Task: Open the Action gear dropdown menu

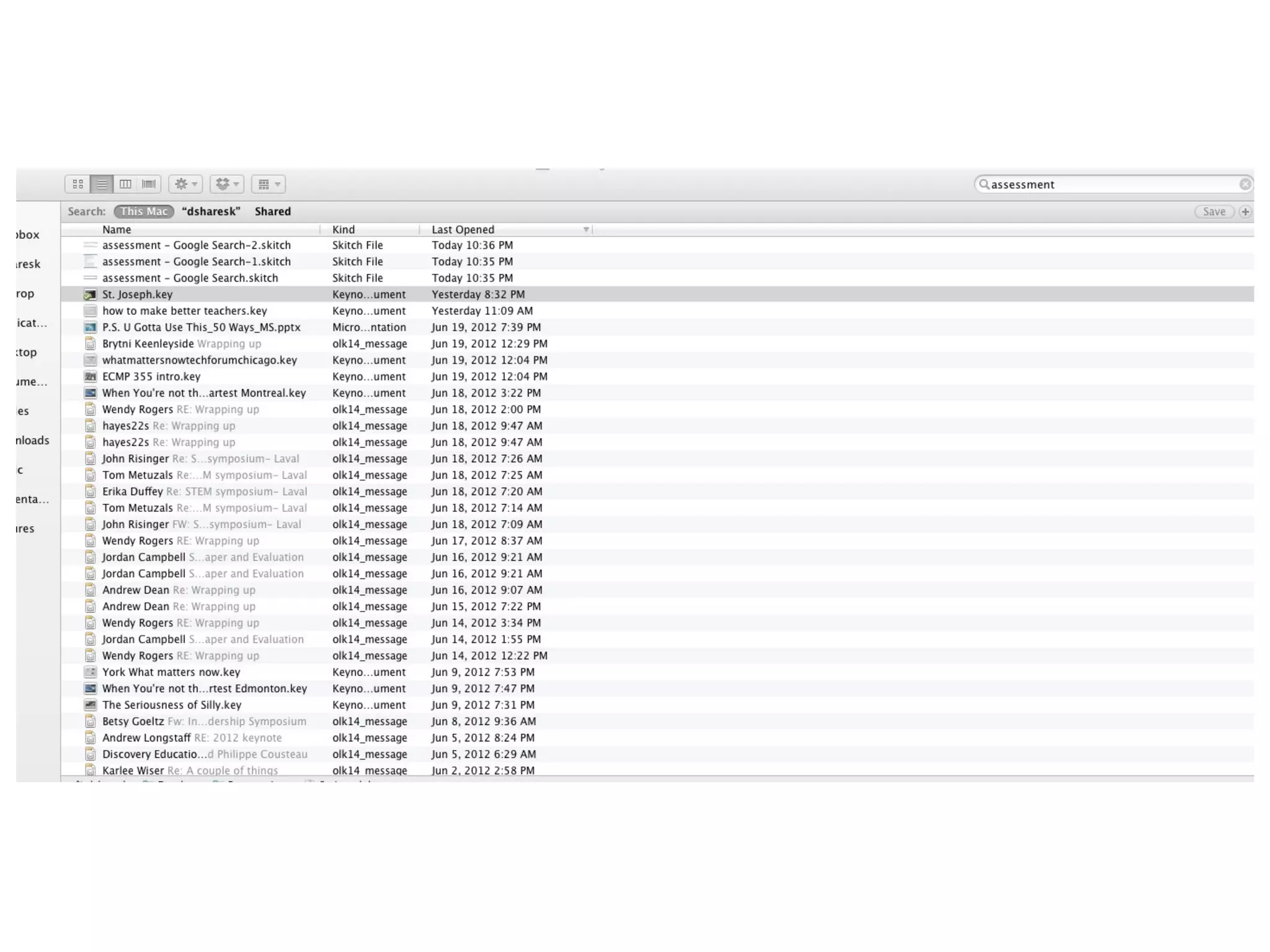Action: (185, 184)
